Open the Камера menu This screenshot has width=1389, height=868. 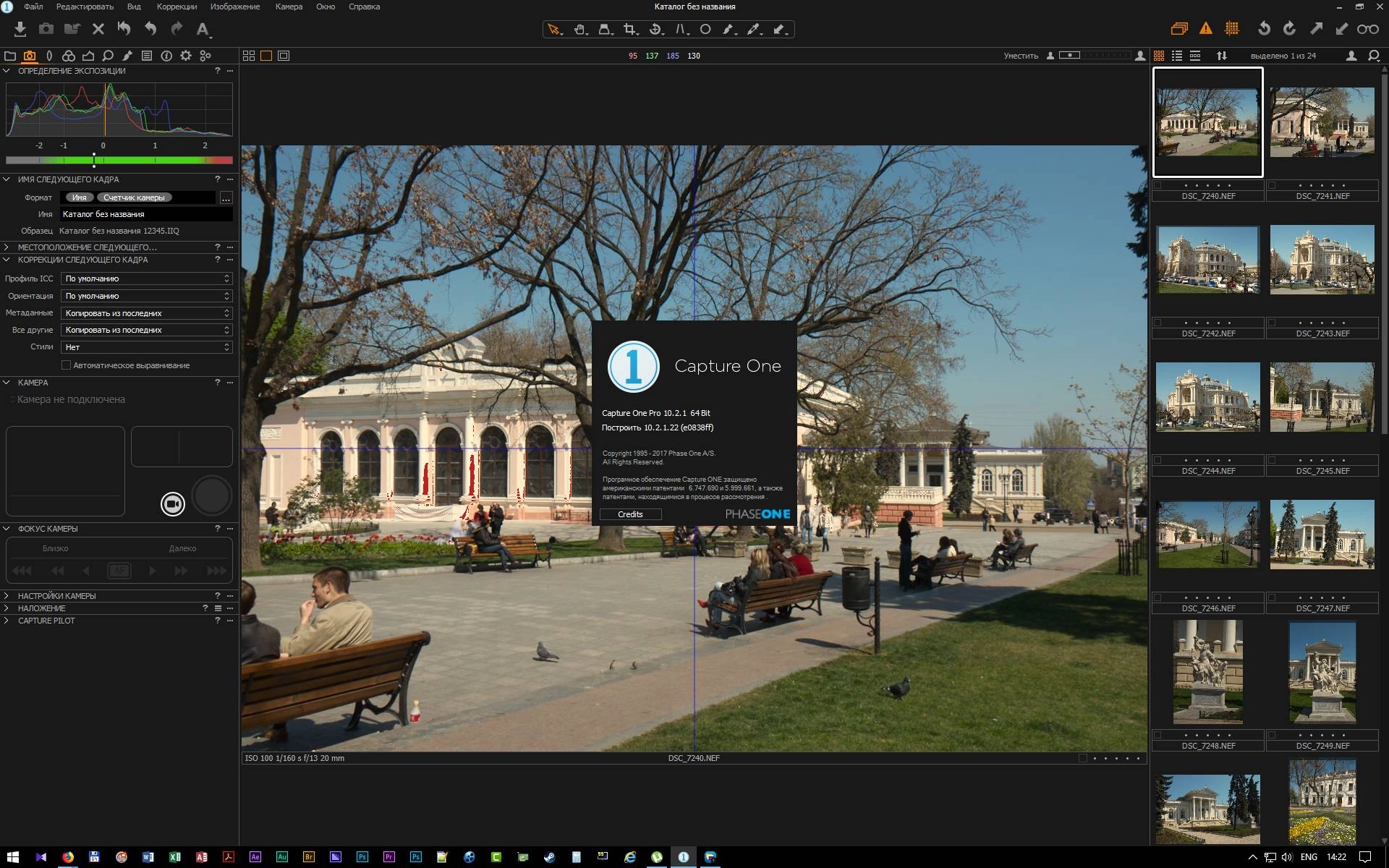click(x=289, y=7)
